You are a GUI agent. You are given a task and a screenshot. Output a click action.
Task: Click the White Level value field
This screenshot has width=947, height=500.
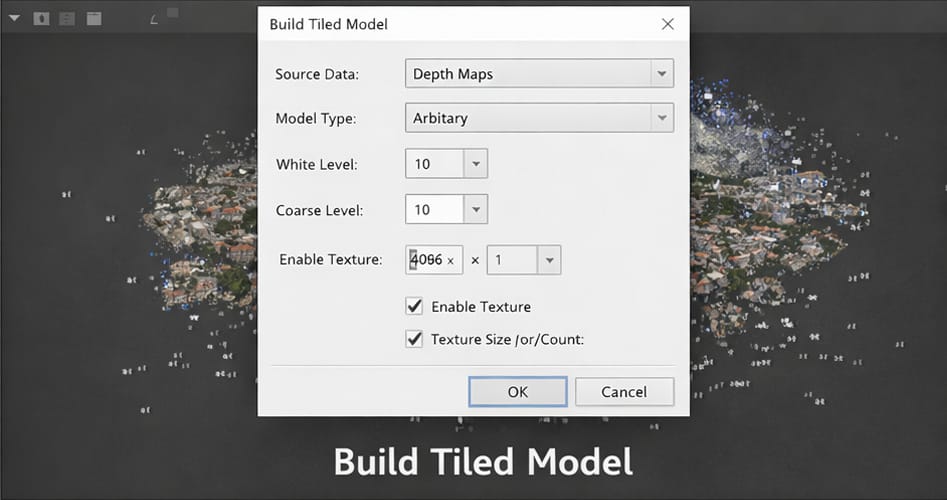coord(434,164)
